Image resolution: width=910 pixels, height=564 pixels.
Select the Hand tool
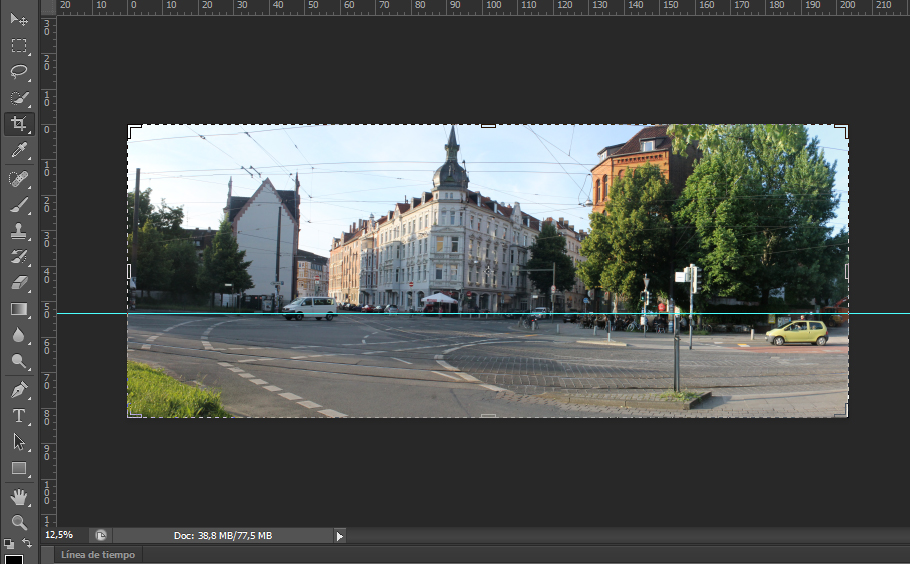coord(19,497)
